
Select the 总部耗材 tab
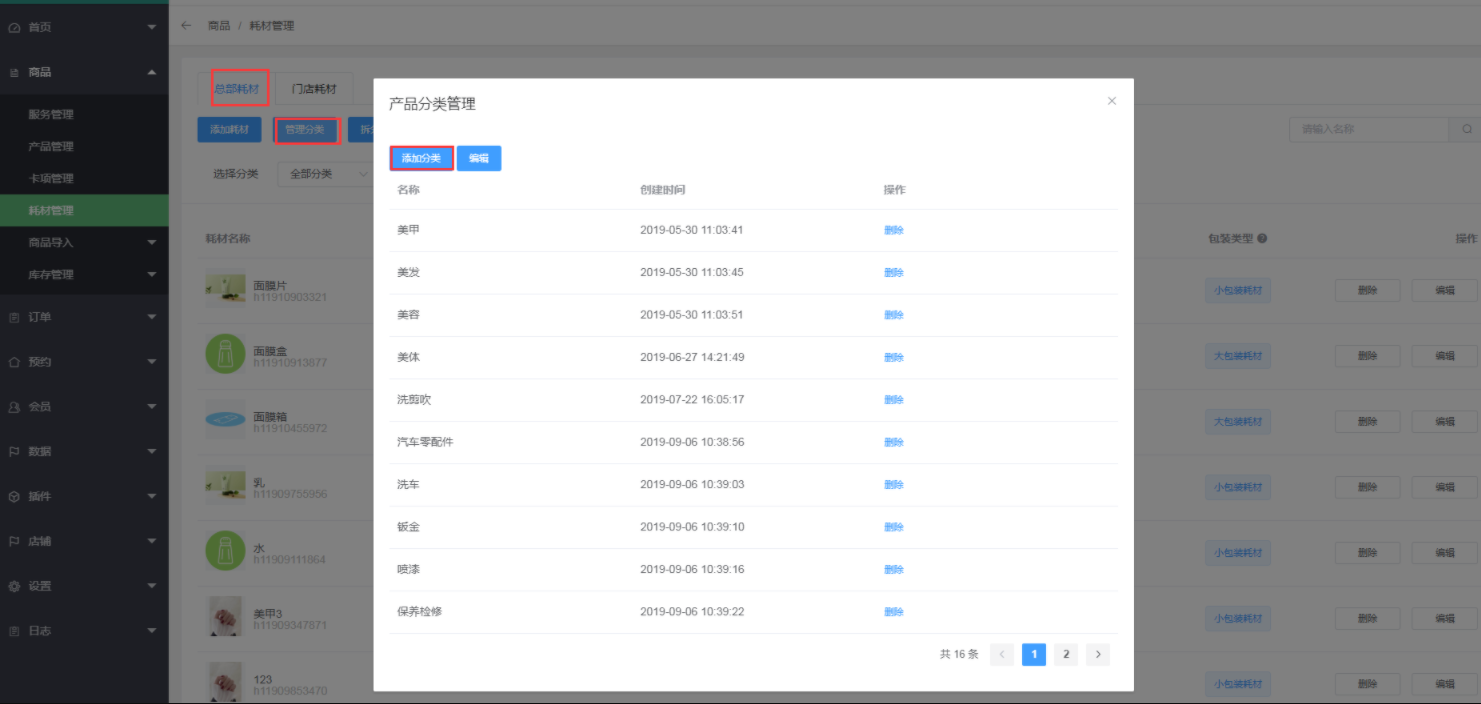click(x=236, y=89)
